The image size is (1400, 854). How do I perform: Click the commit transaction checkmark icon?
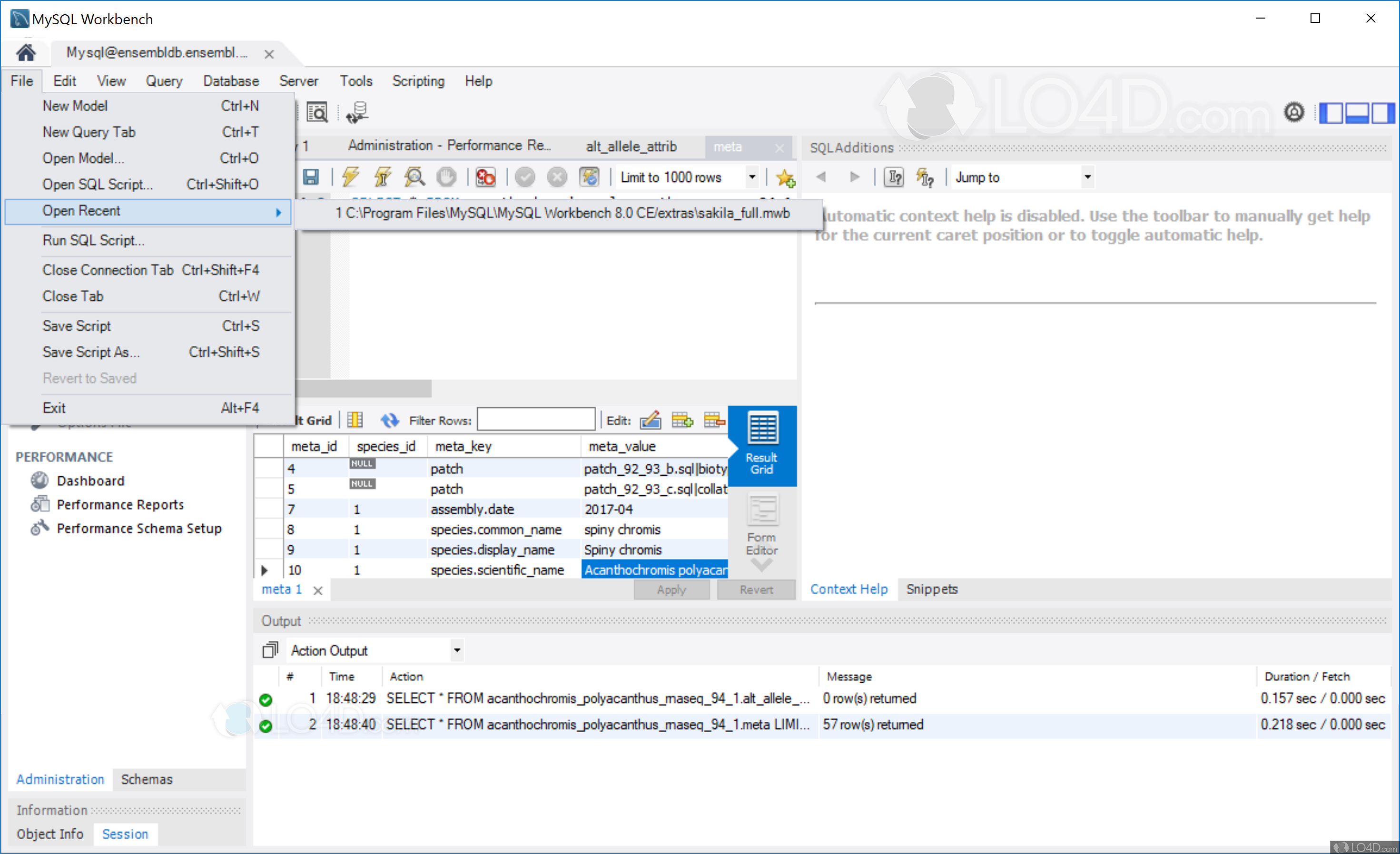pyautogui.click(x=525, y=177)
